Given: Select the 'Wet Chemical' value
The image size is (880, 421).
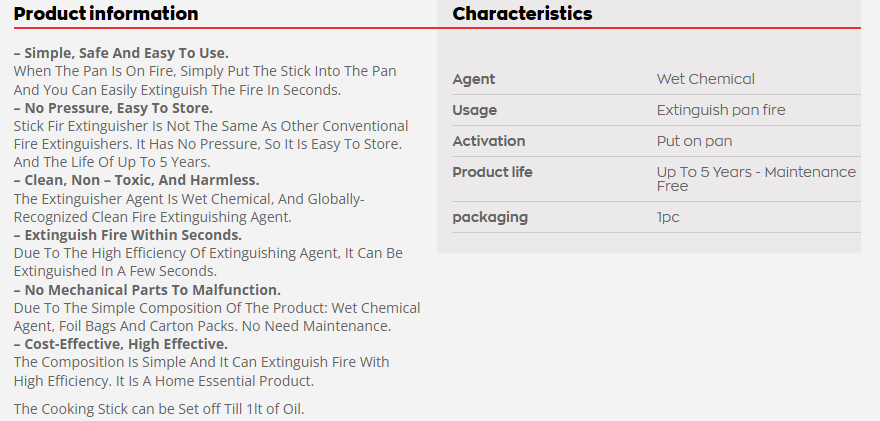Looking at the screenshot, I should click(x=705, y=79).
